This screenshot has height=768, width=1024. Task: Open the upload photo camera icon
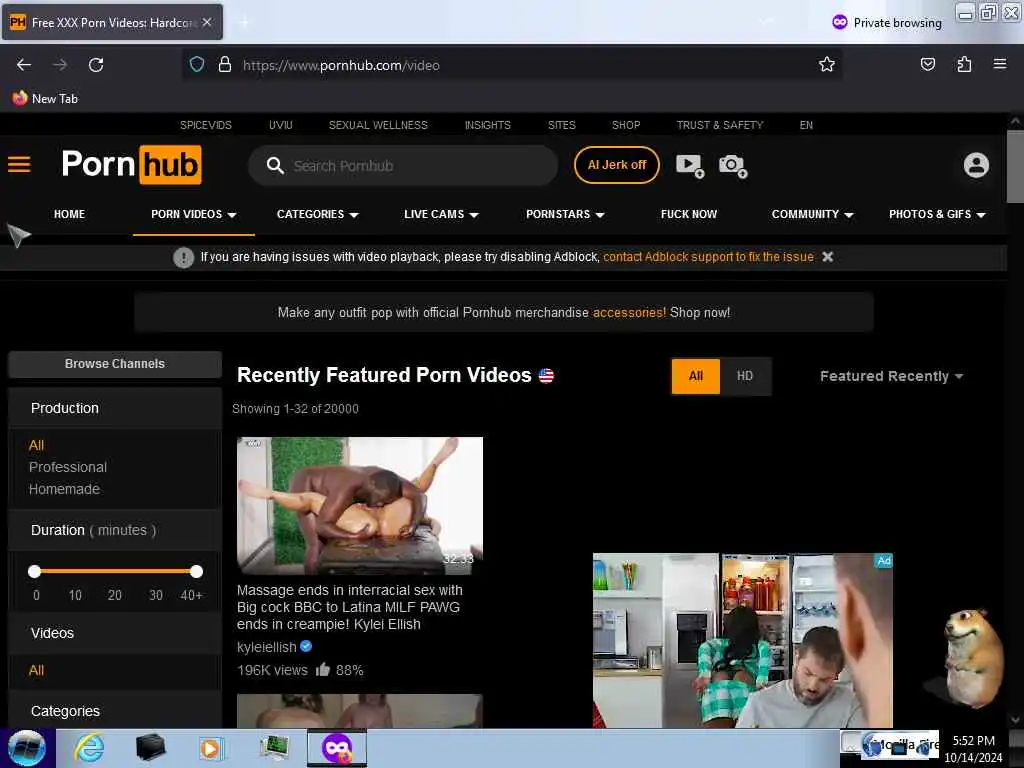pyautogui.click(x=733, y=165)
